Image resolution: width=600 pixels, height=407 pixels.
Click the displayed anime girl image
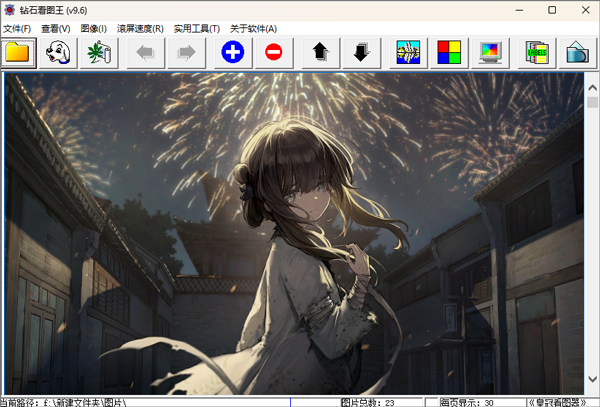point(294,234)
